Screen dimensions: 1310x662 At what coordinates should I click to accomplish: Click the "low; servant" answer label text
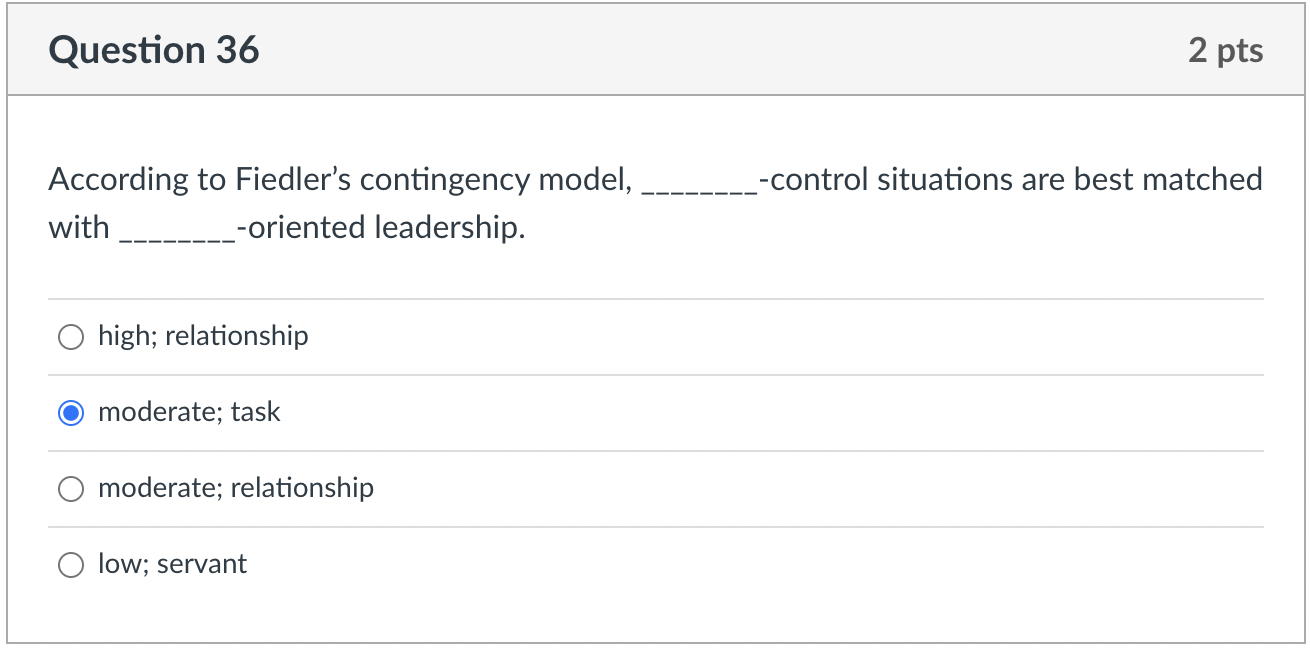[172, 564]
